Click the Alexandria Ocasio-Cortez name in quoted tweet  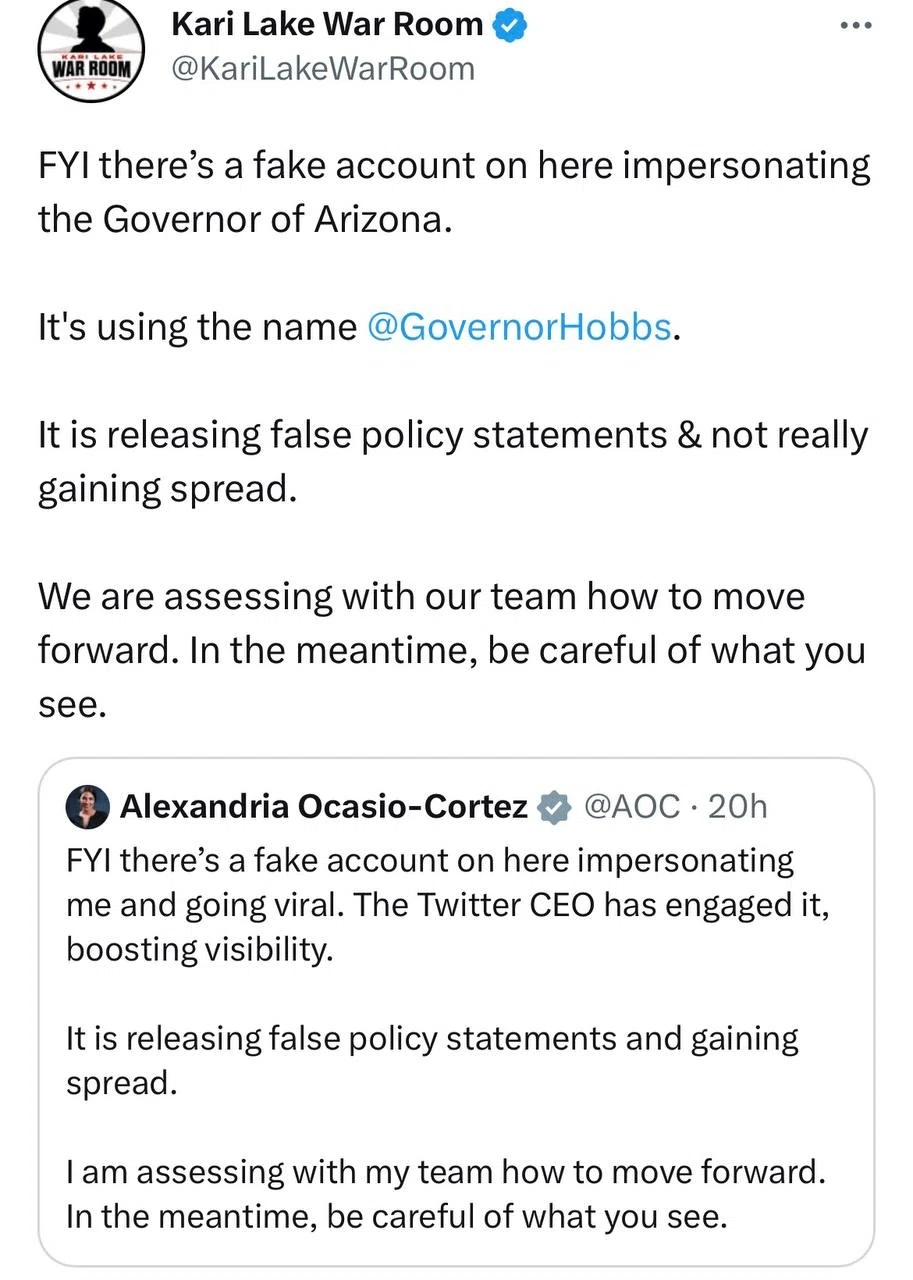click(x=324, y=806)
